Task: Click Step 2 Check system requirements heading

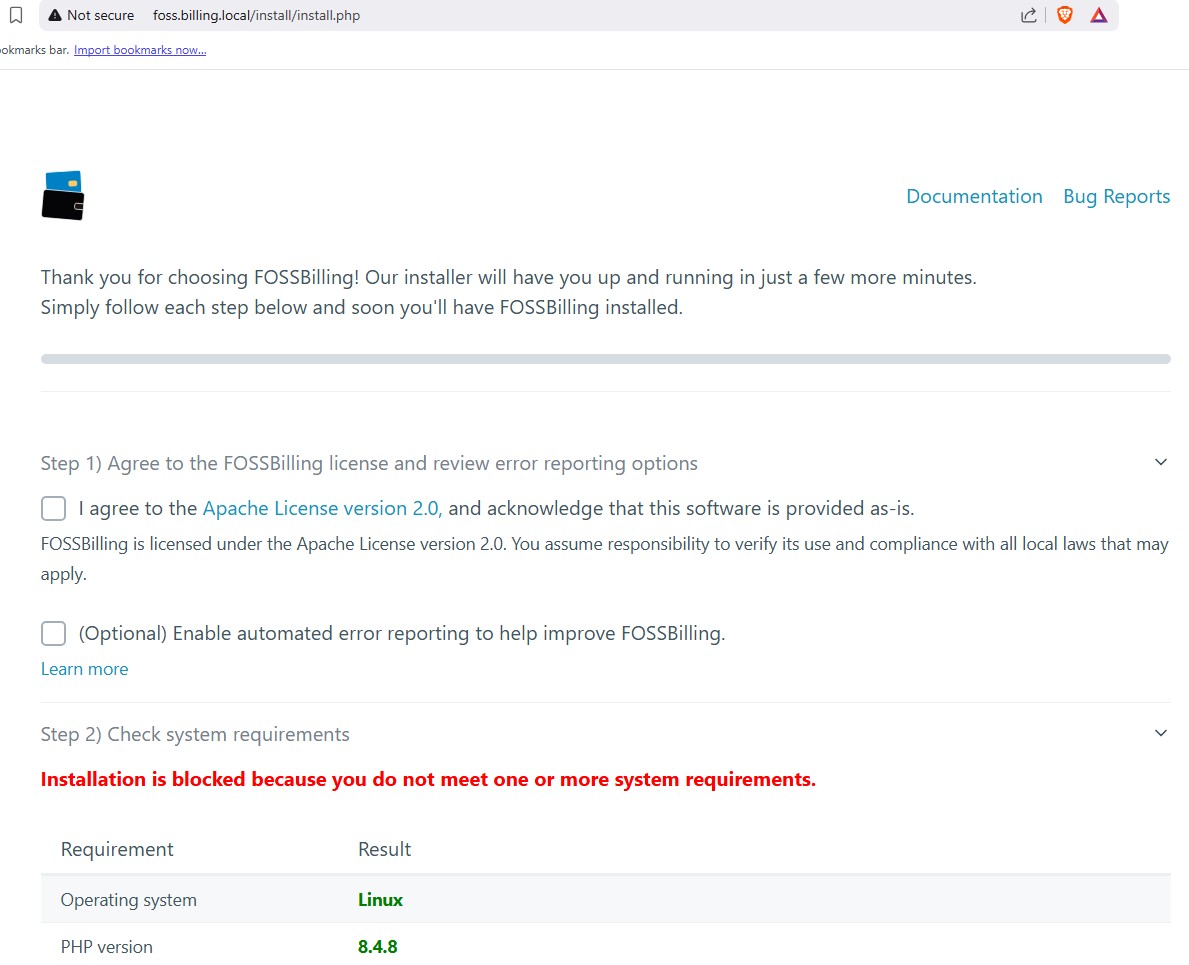Action: point(195,735)
